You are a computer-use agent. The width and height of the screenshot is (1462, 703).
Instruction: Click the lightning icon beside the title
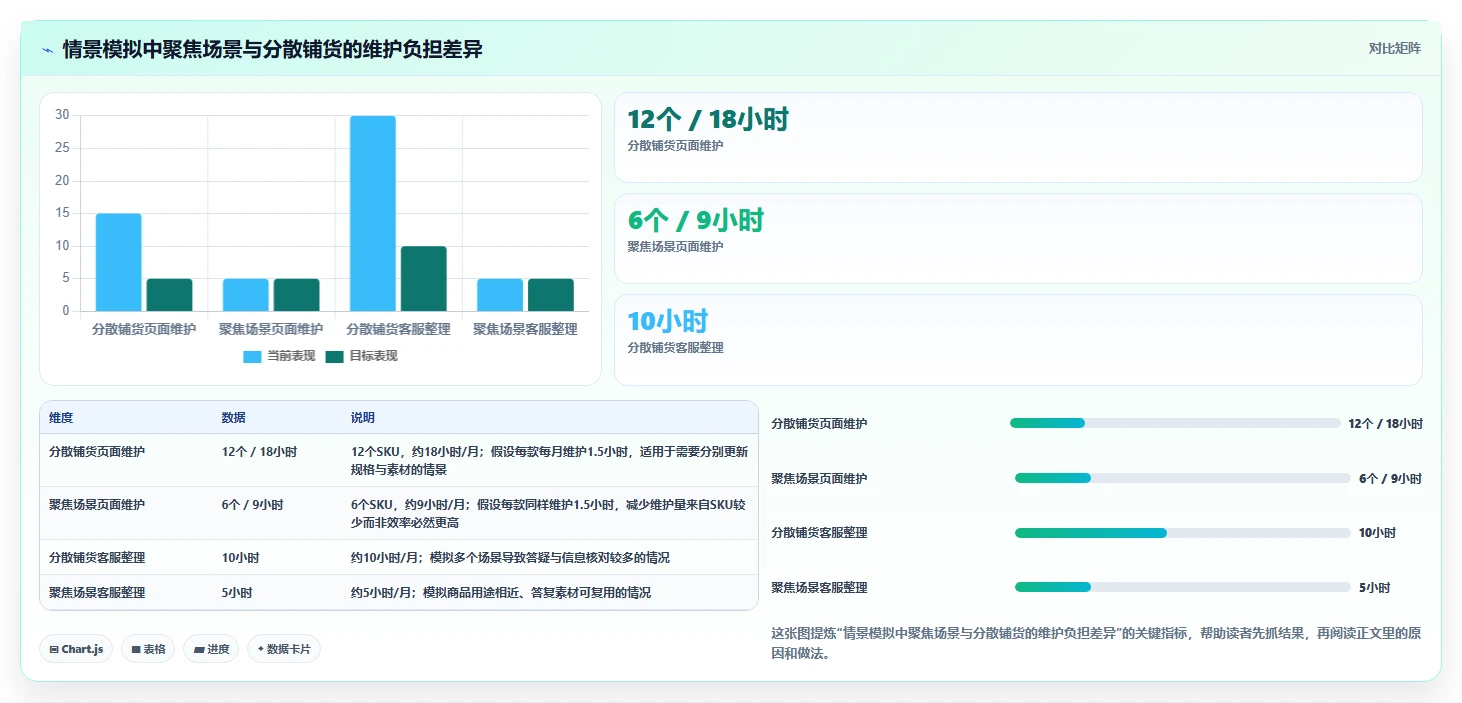point(47,49)
